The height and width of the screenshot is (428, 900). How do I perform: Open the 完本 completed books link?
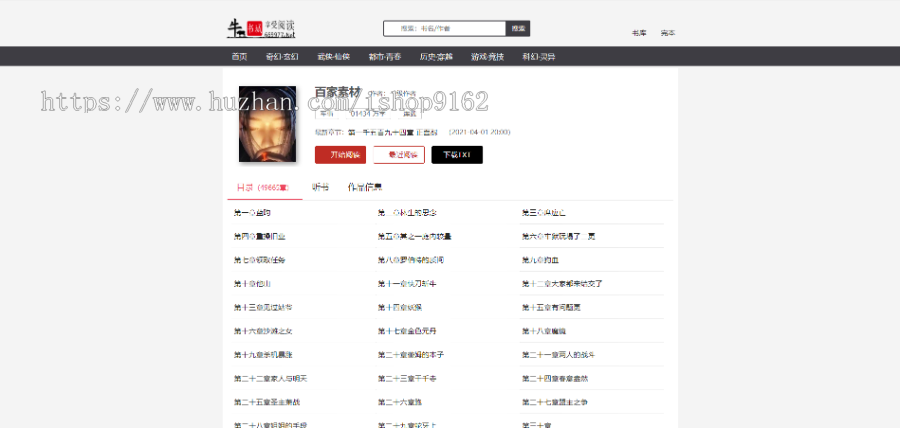[667, 33]
